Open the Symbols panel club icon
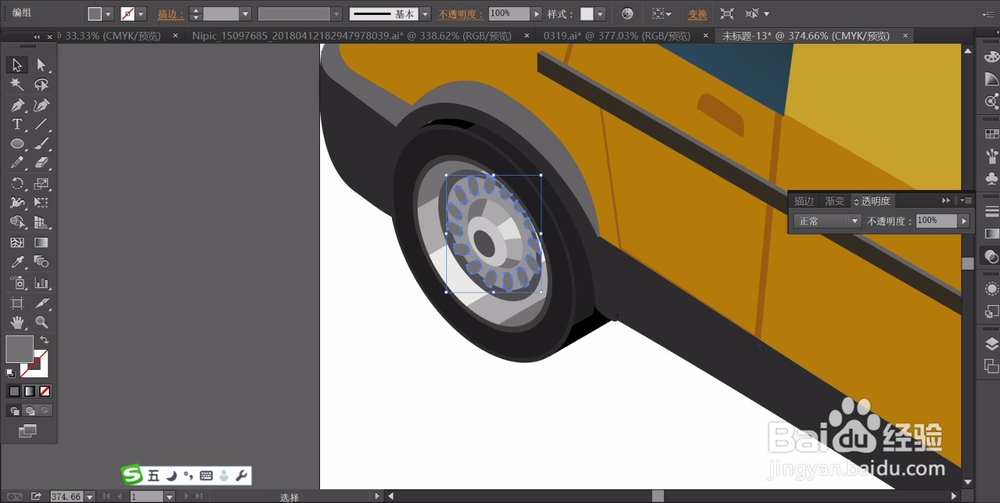Screen dimensions: 1000x503 pos(991,178)
